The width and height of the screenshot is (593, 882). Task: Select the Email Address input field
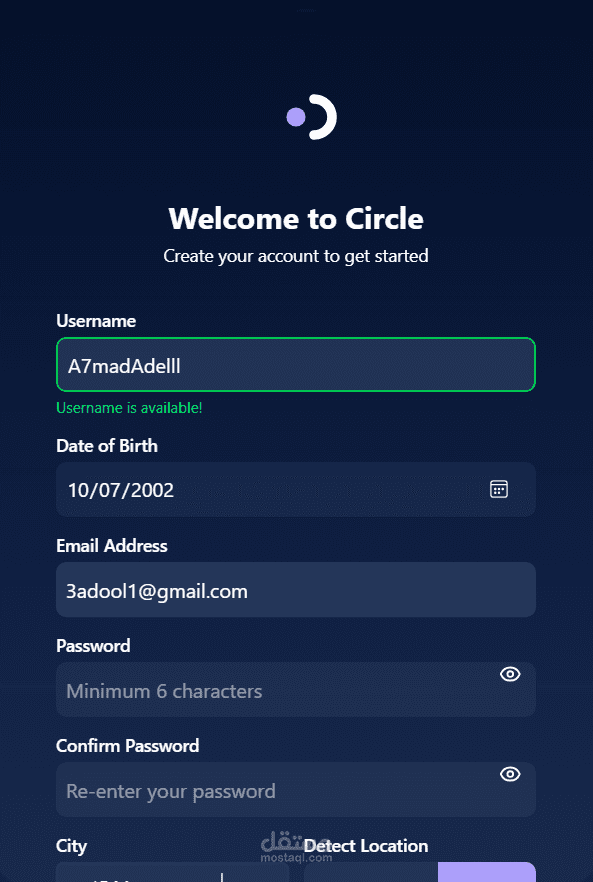(x=296, y=590)
